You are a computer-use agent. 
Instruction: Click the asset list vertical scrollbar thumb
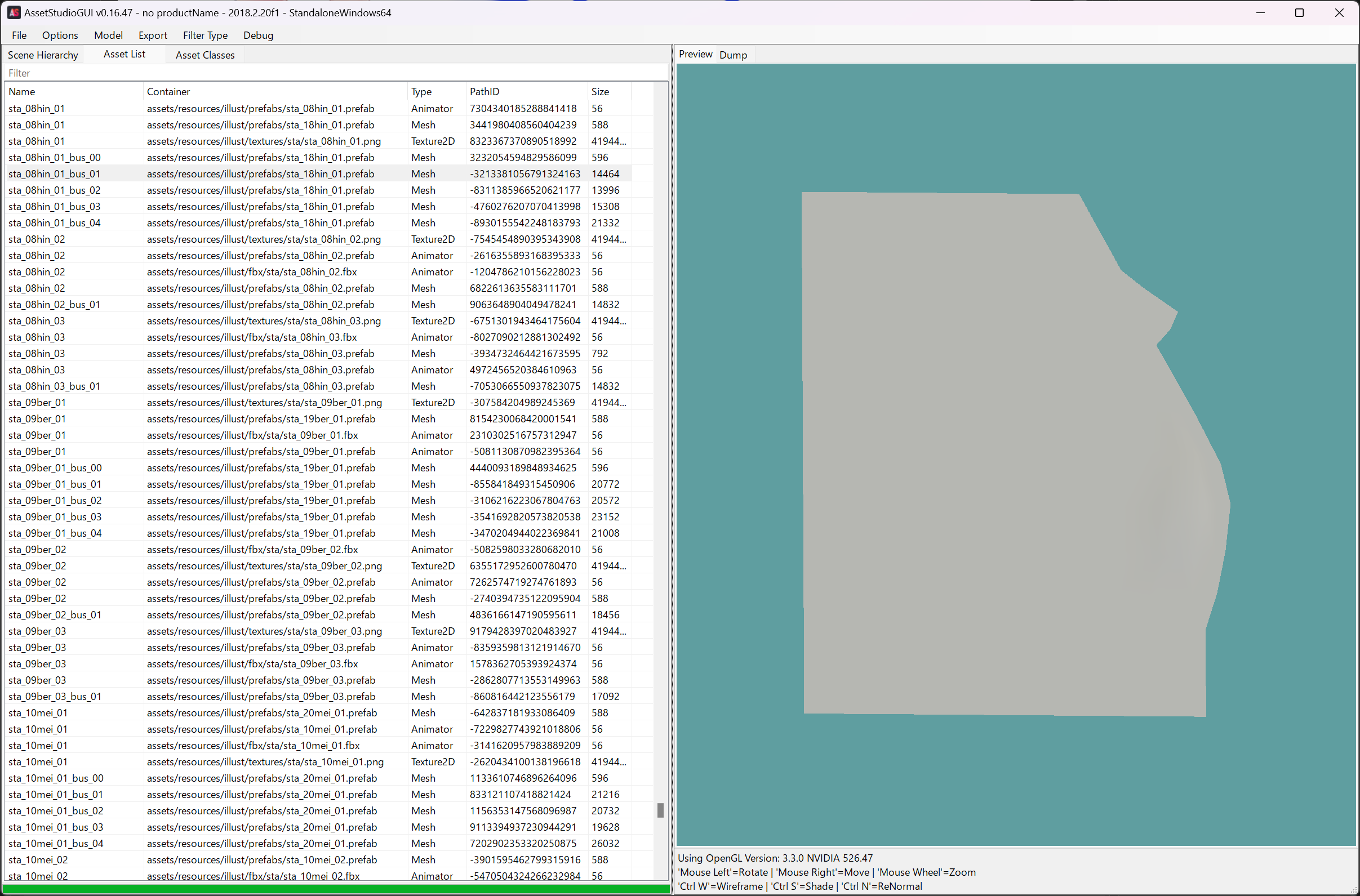(660, 810)
